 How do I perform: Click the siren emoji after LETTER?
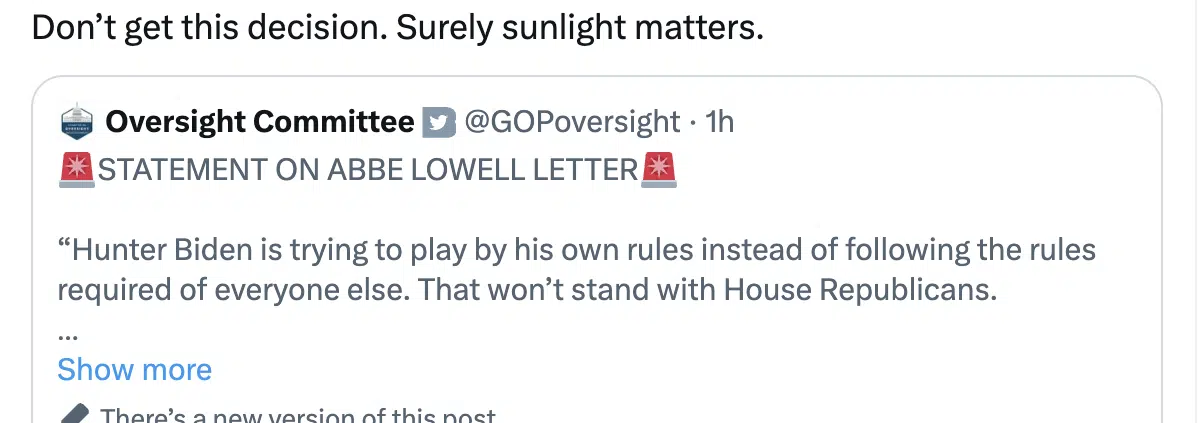click(659, 170)
